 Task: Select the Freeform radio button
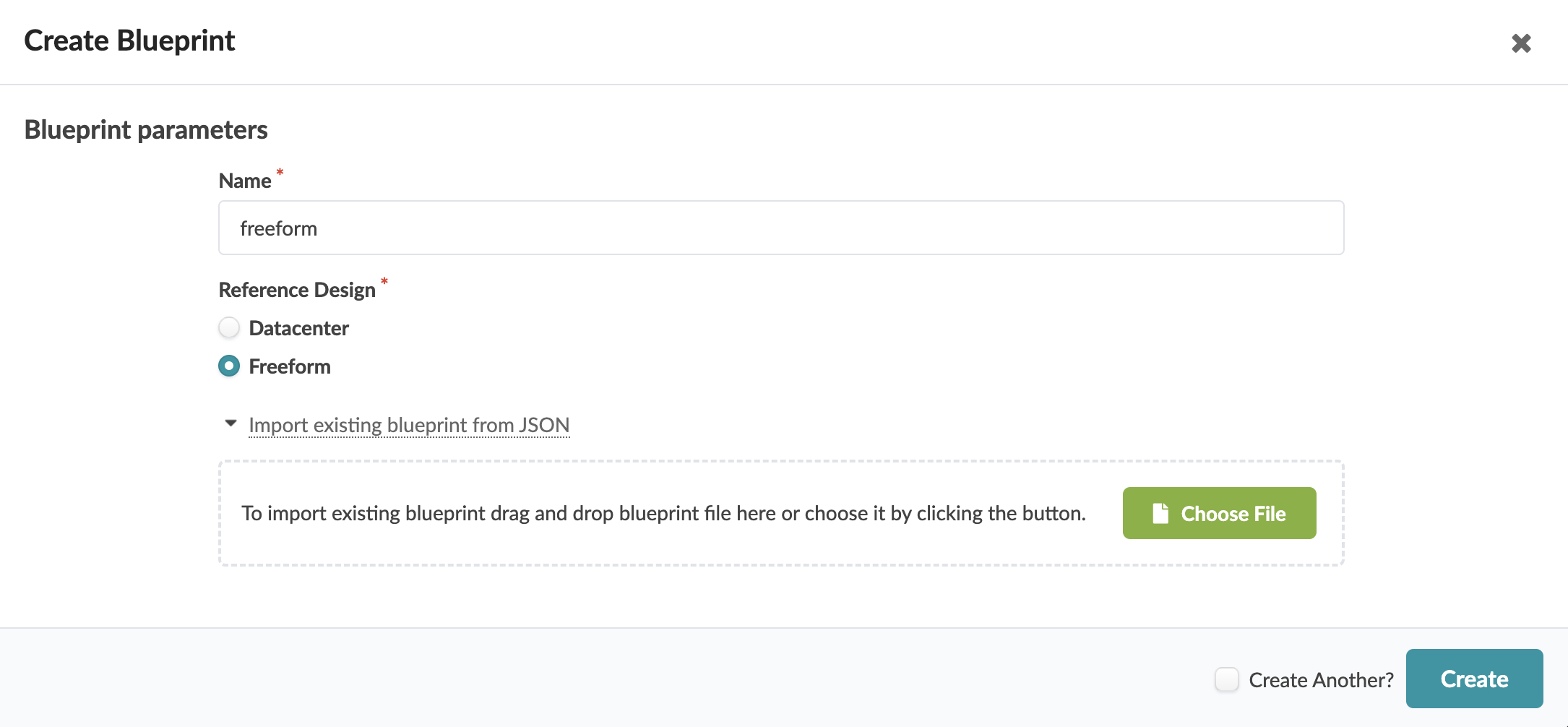[x=229, y=366]
